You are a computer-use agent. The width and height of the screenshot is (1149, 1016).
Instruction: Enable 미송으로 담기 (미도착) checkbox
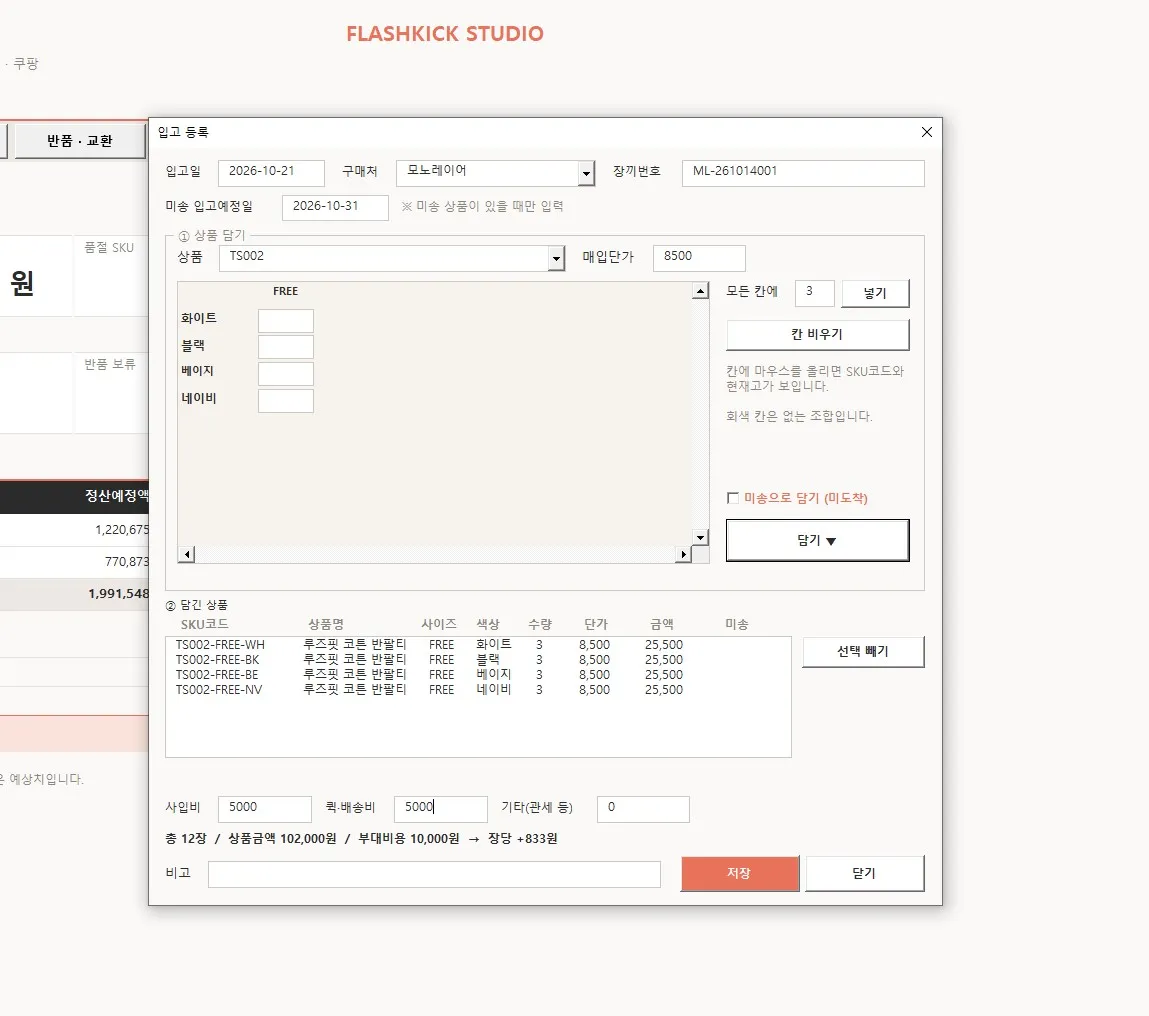point(732,498)
